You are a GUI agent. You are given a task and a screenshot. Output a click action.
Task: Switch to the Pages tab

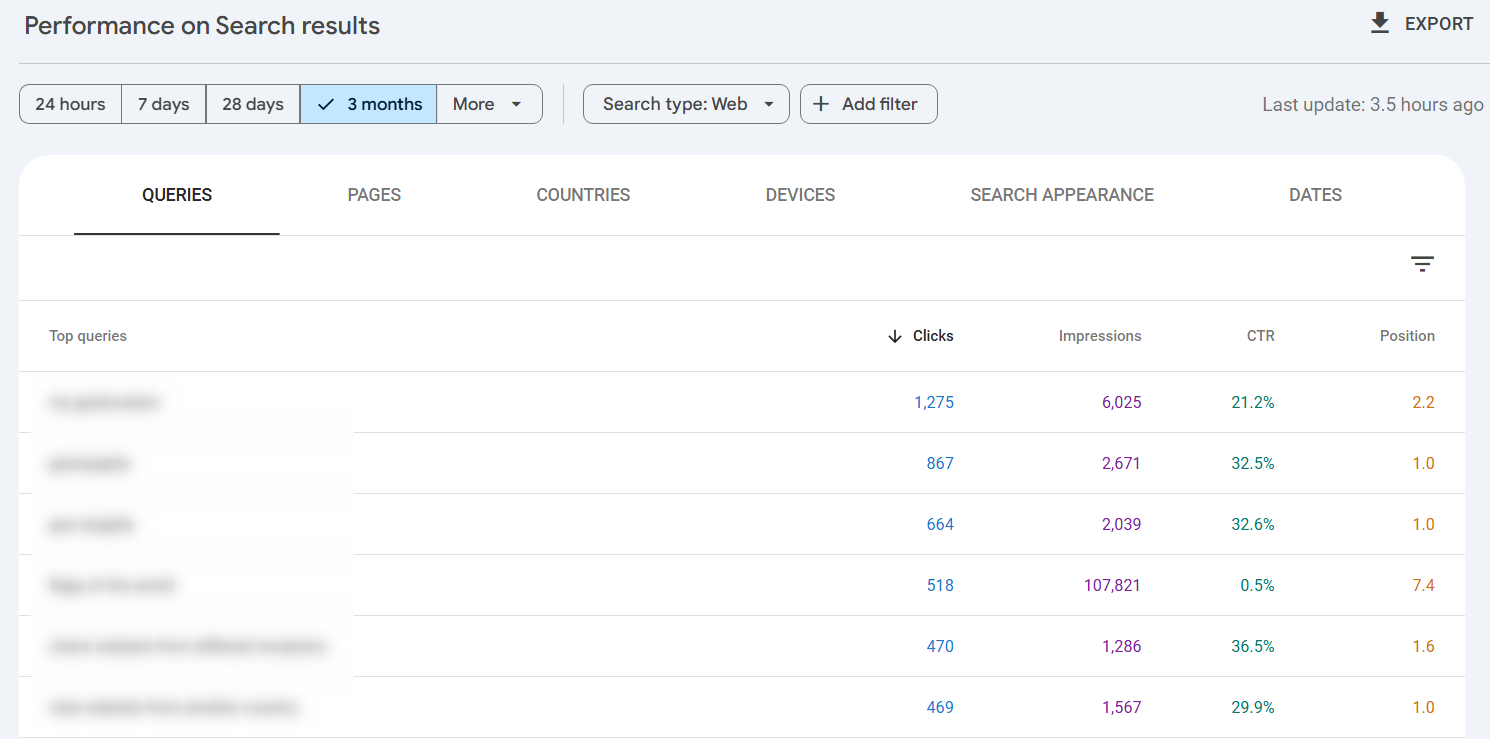[374, 195]
